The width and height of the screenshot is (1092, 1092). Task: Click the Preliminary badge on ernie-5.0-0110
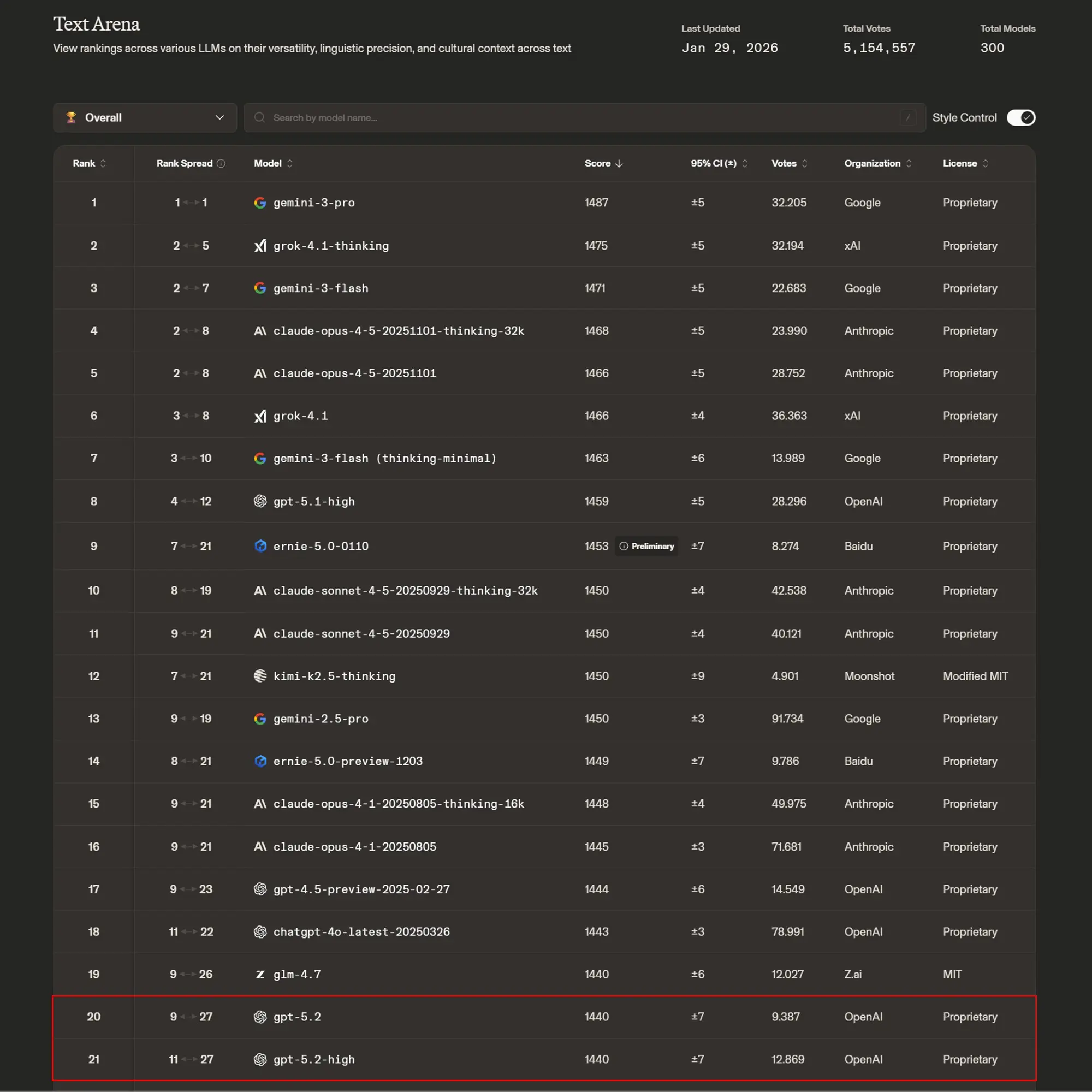pos(646,546)
